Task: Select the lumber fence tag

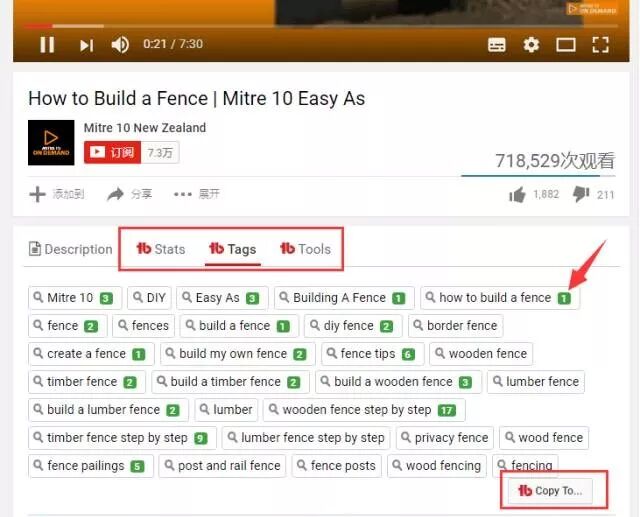Action: coord(536,382)
